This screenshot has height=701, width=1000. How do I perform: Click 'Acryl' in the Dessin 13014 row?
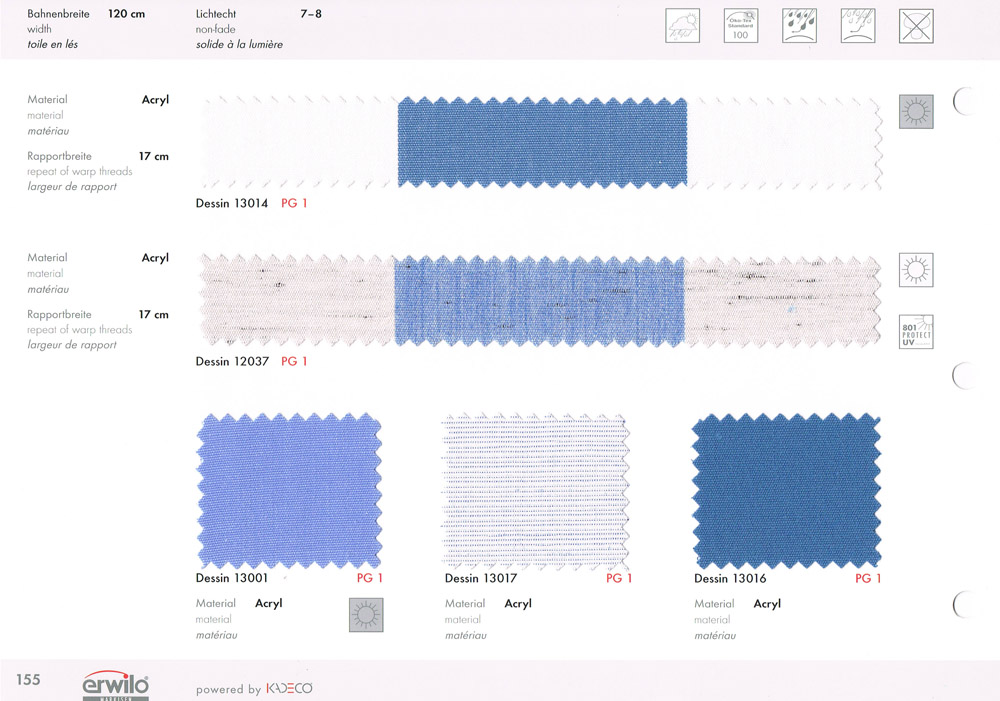point(155,100)
